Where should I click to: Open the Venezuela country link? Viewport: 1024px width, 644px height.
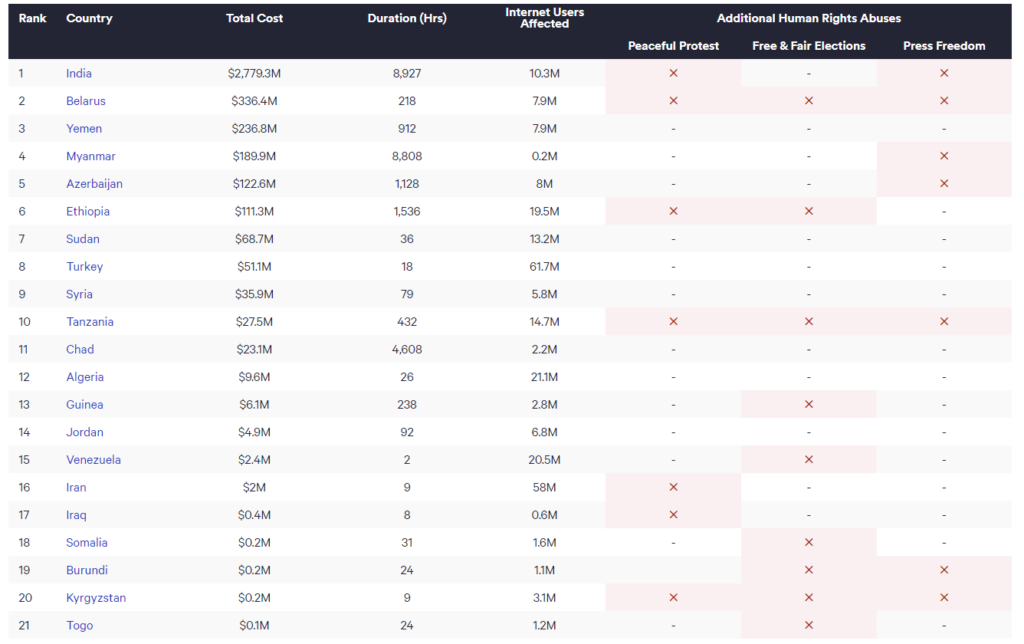click(93, 460)
